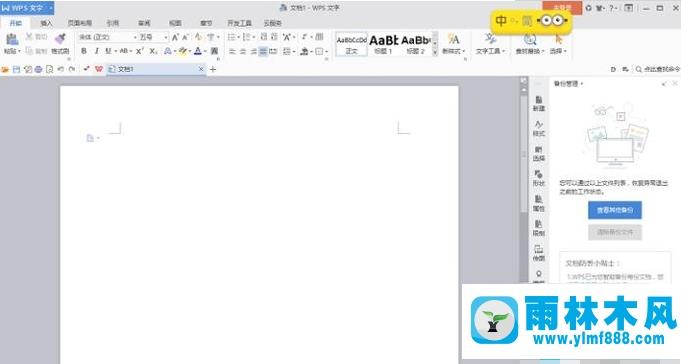Click the numbered list icon

[x=247, y=37]
